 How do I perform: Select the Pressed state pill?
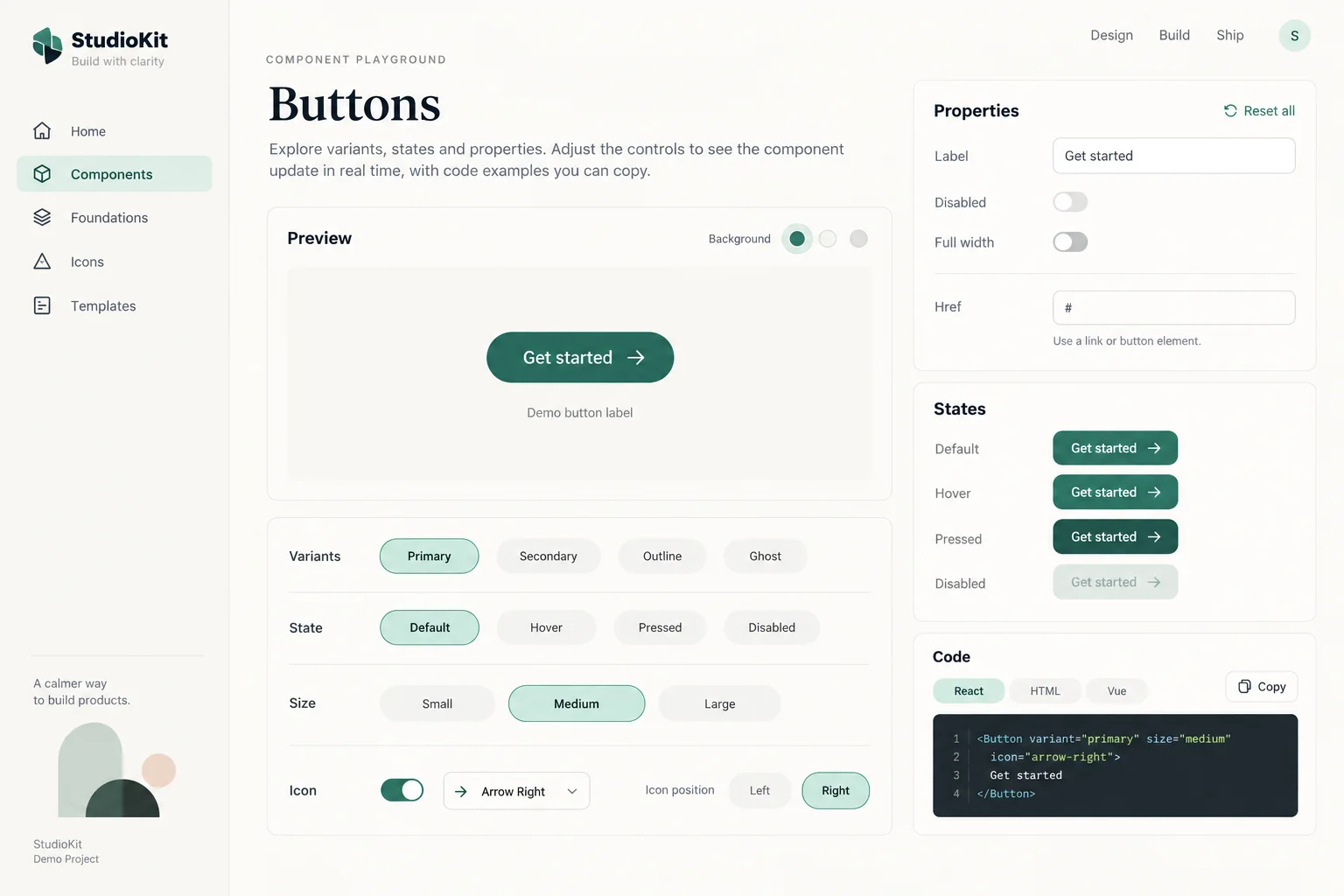pos(660,627)
